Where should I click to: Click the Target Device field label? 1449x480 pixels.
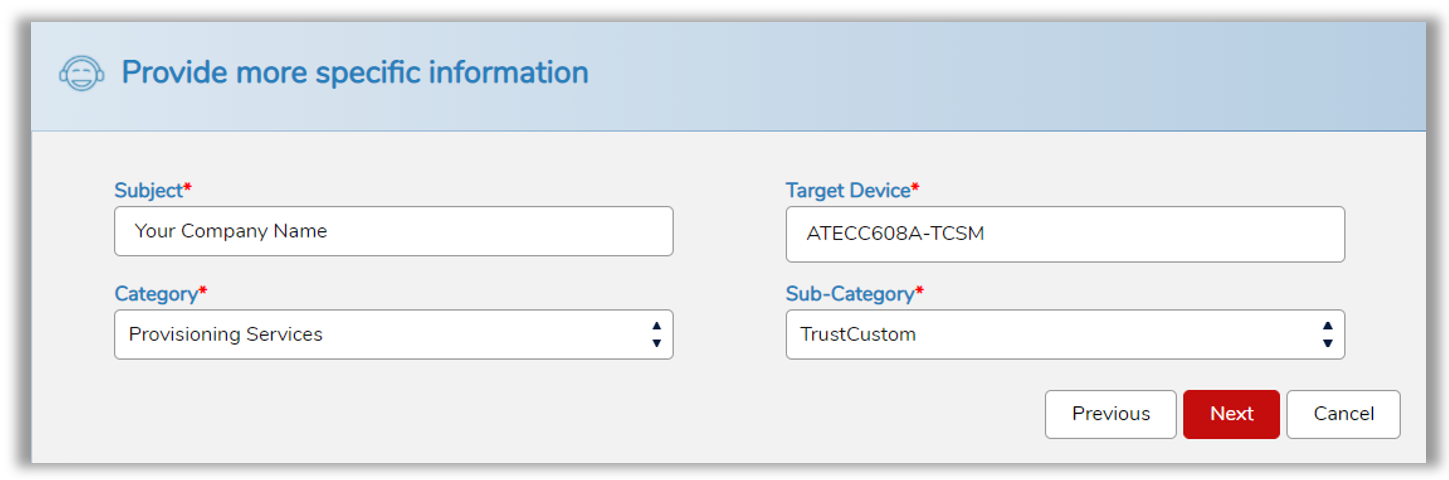coord(847,190)
